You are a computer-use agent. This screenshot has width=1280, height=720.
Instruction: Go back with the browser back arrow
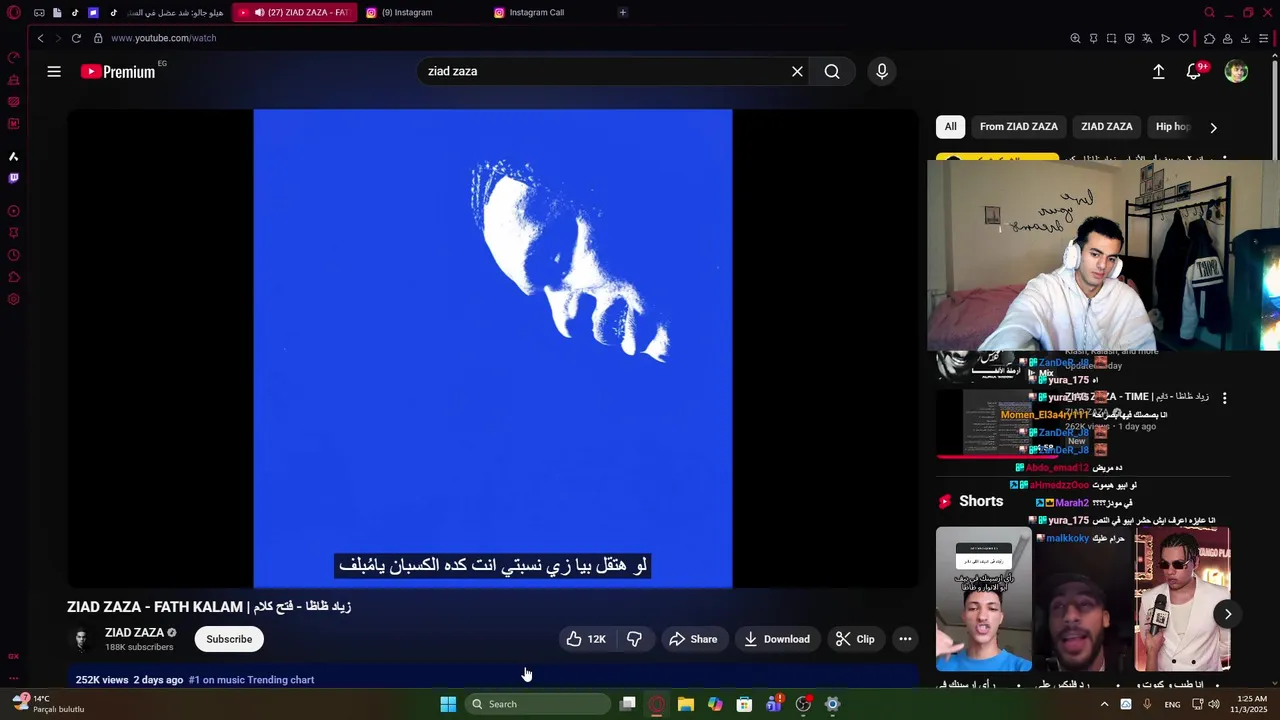(x=40, y=38)
